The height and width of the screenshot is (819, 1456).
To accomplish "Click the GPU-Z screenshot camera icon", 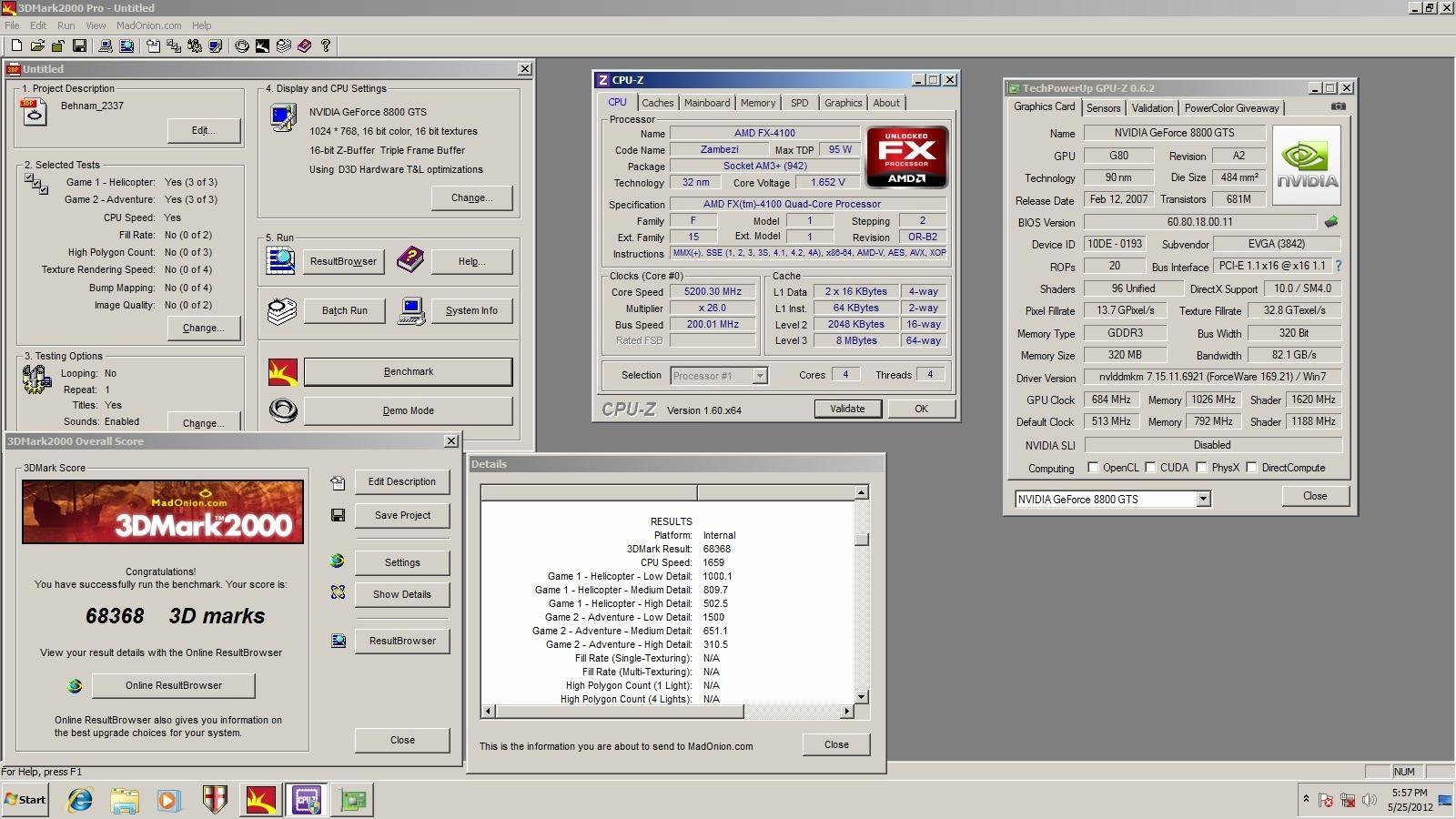I will point(1338,106).
